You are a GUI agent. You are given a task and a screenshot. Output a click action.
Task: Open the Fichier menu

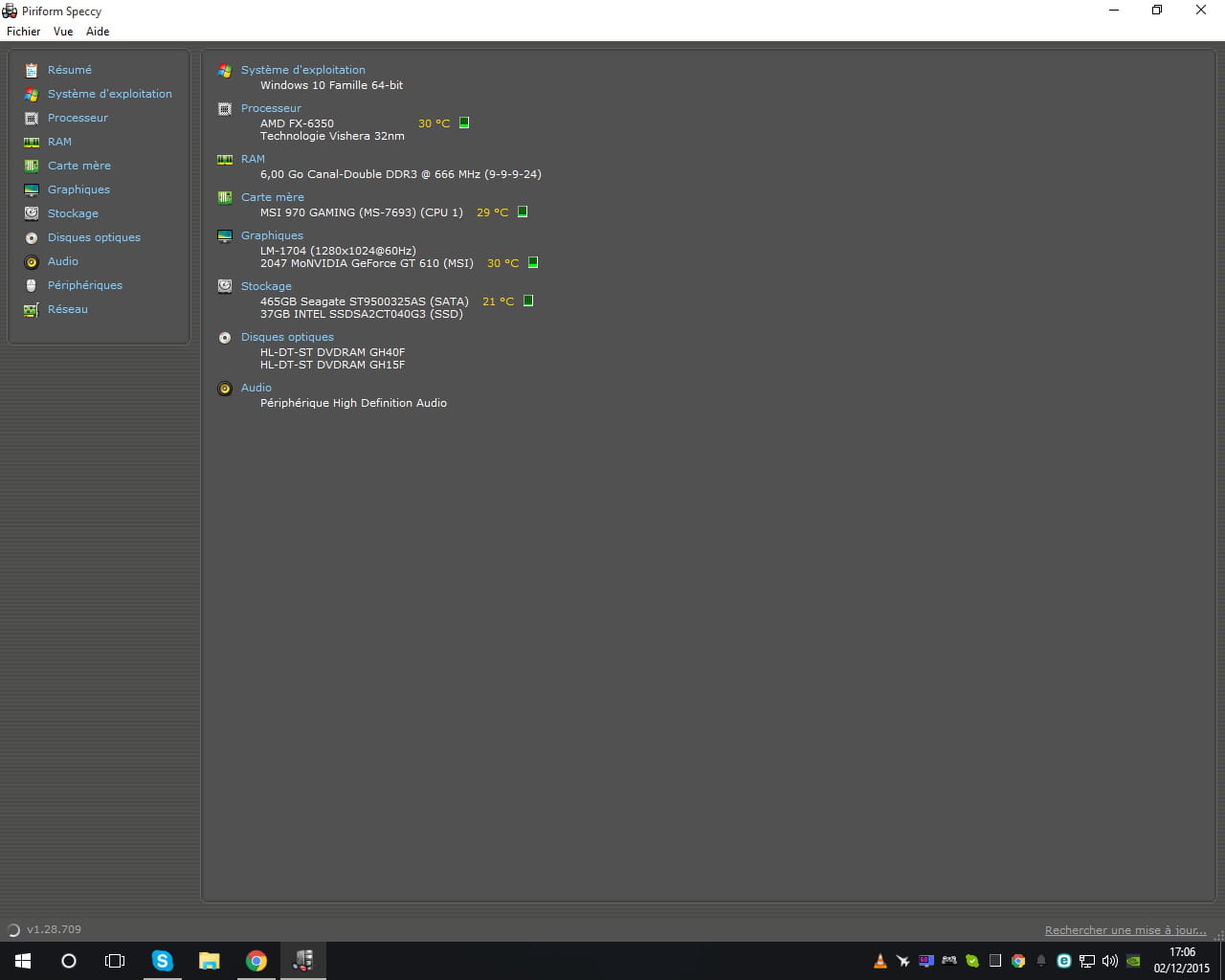coord(24,32)
